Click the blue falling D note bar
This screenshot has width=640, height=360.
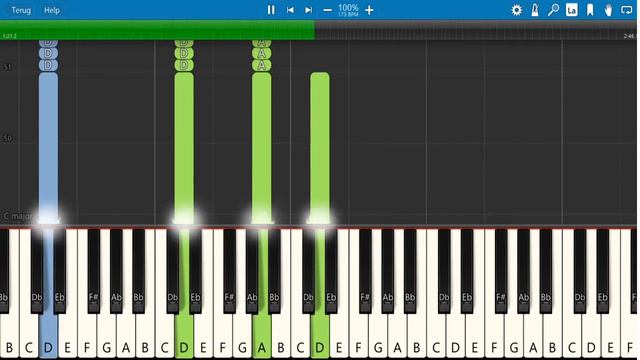pyautogui.click(x=48, y=147)
